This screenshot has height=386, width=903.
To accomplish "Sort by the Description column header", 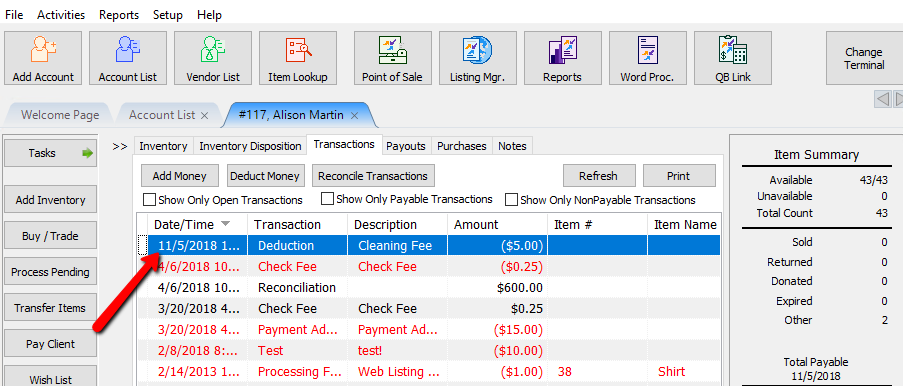I will tap(397, 224).
